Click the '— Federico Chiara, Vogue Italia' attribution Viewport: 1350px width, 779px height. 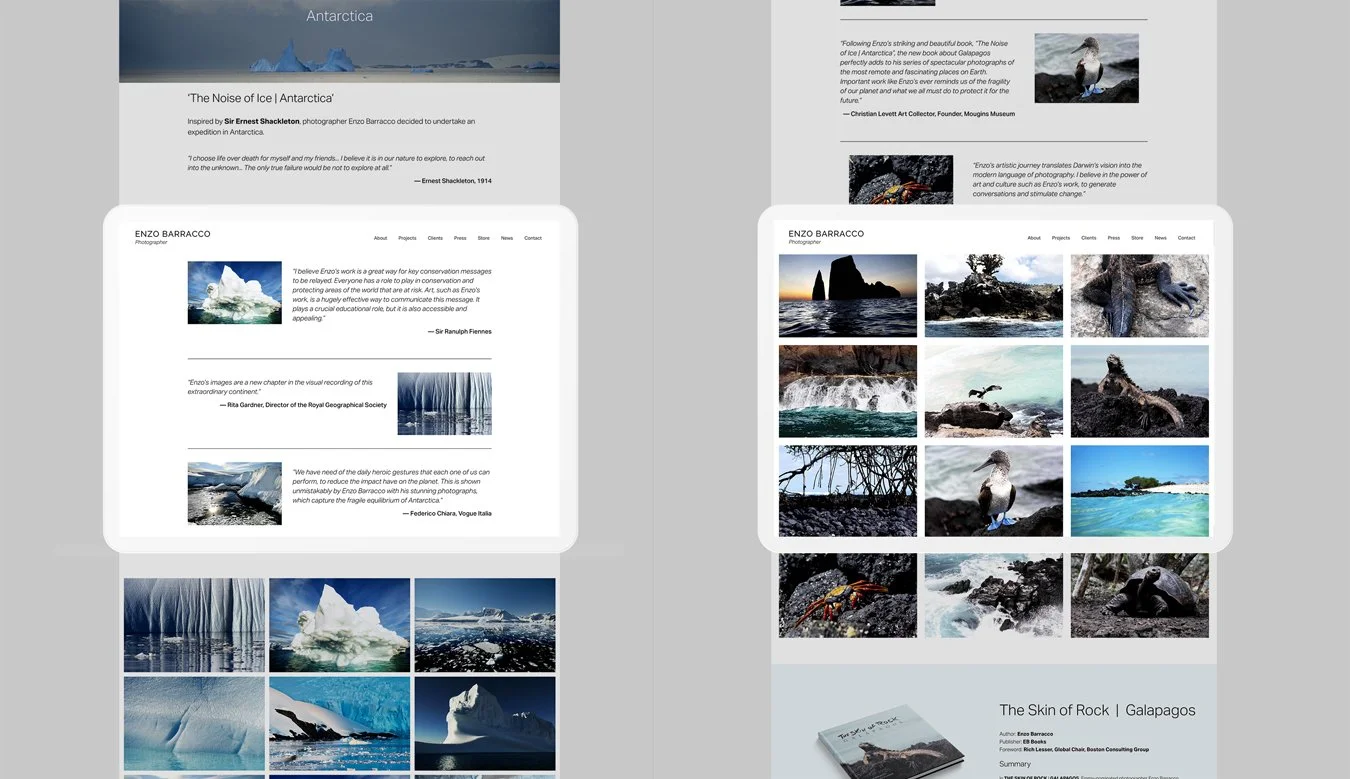click(x=447, y=513)
